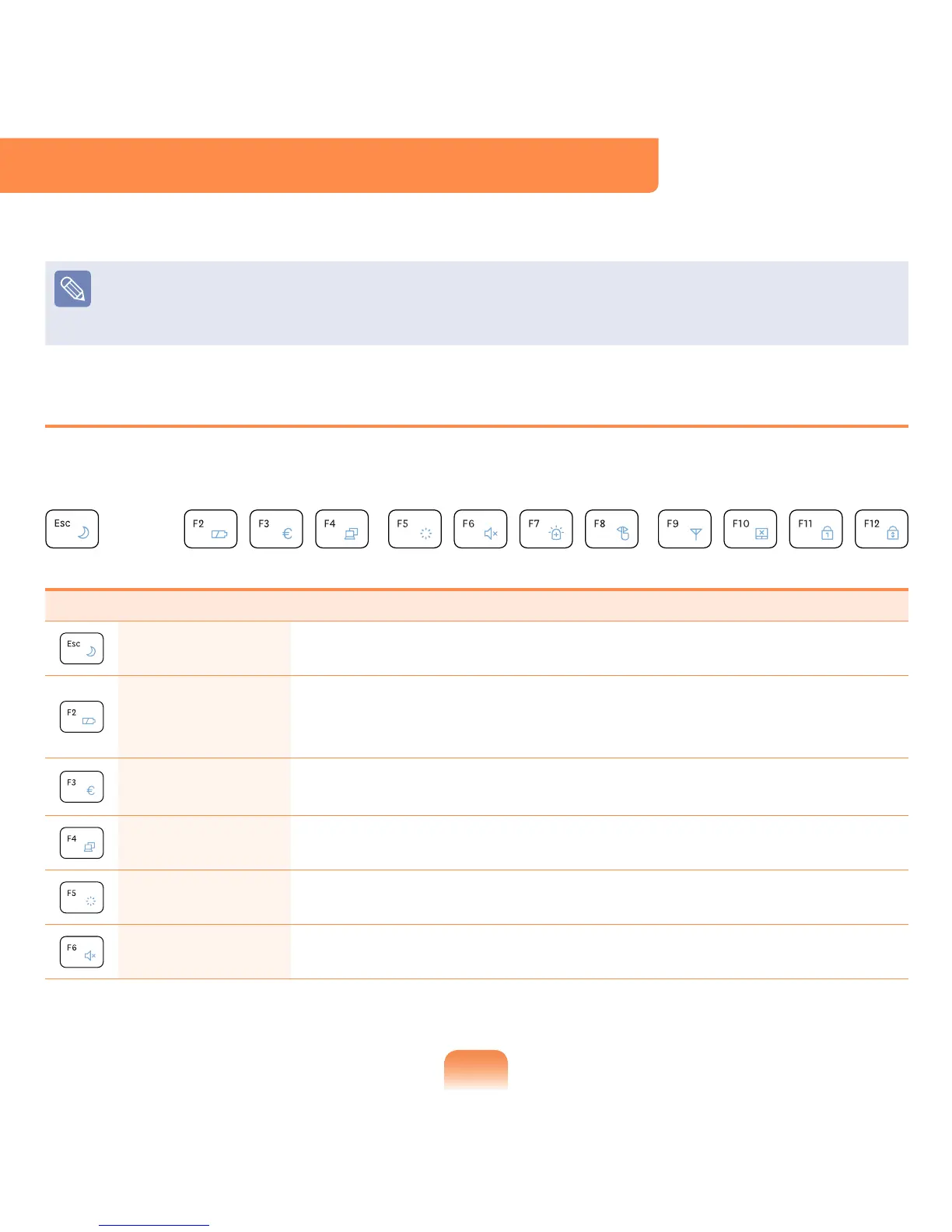Select the F10 touchpad-off key icon

tap(751, 529)
